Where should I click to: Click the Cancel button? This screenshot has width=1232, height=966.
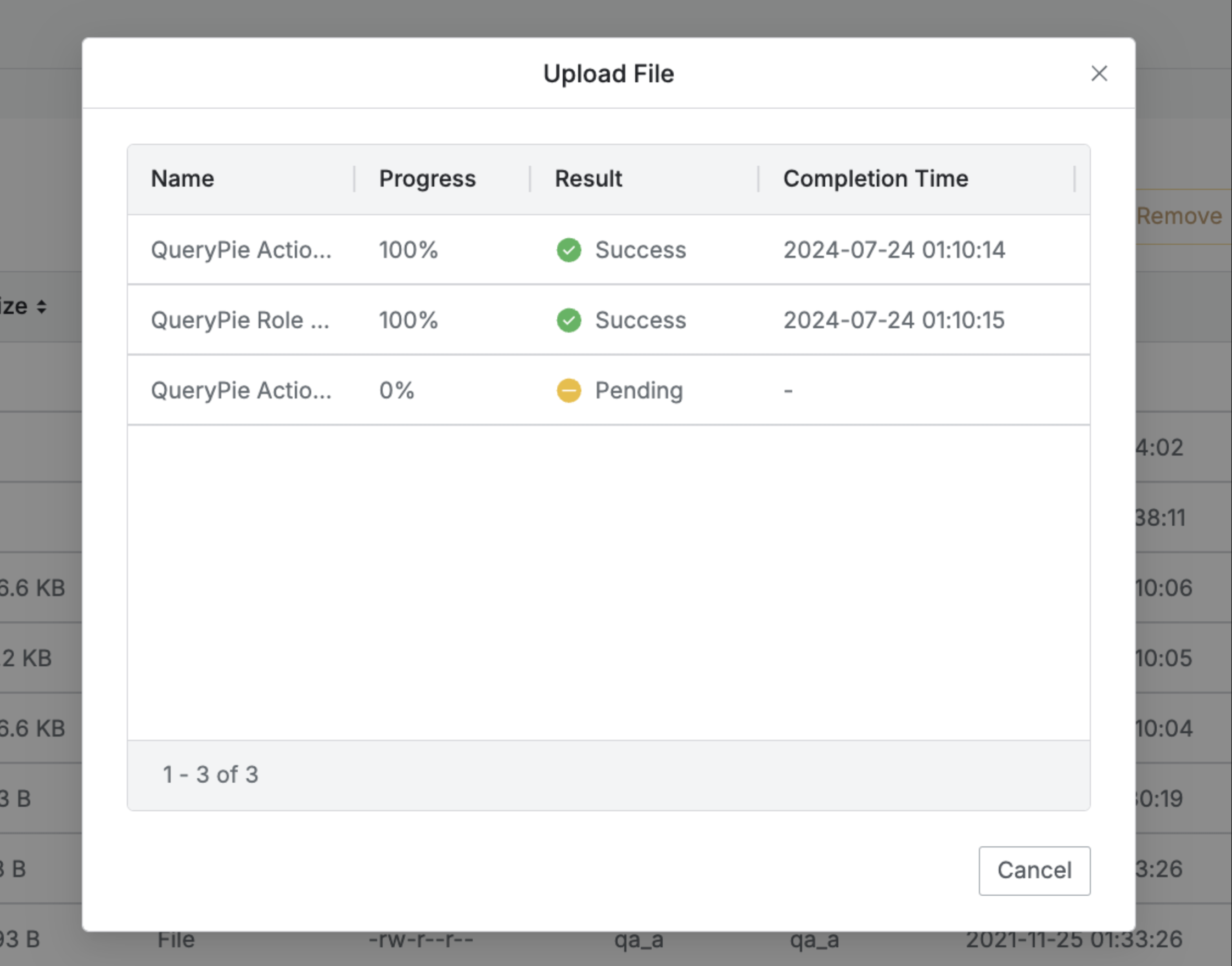[x=1034, y=870]
